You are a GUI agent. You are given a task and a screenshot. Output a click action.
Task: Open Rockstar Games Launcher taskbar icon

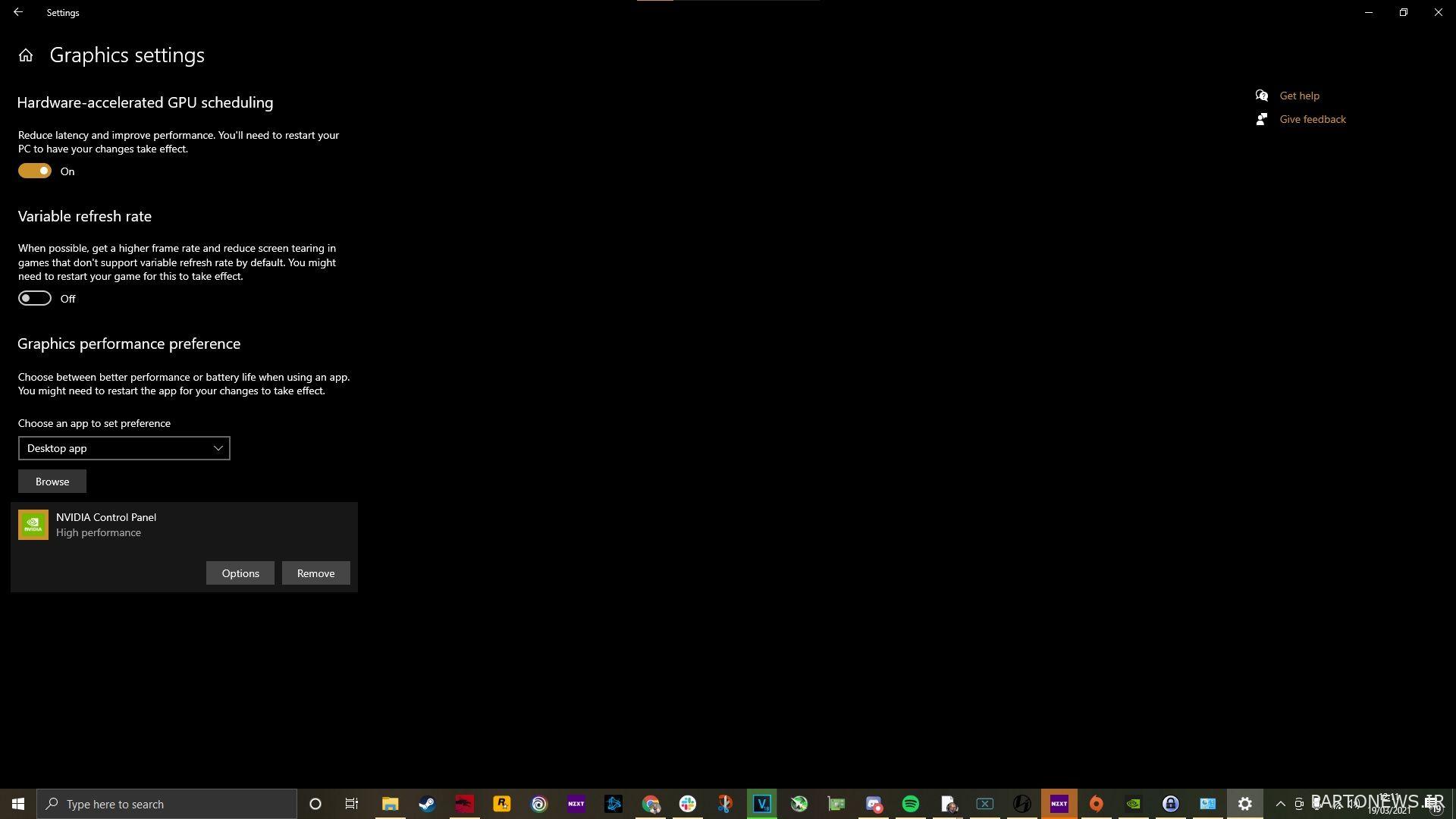tap(501, 804)
